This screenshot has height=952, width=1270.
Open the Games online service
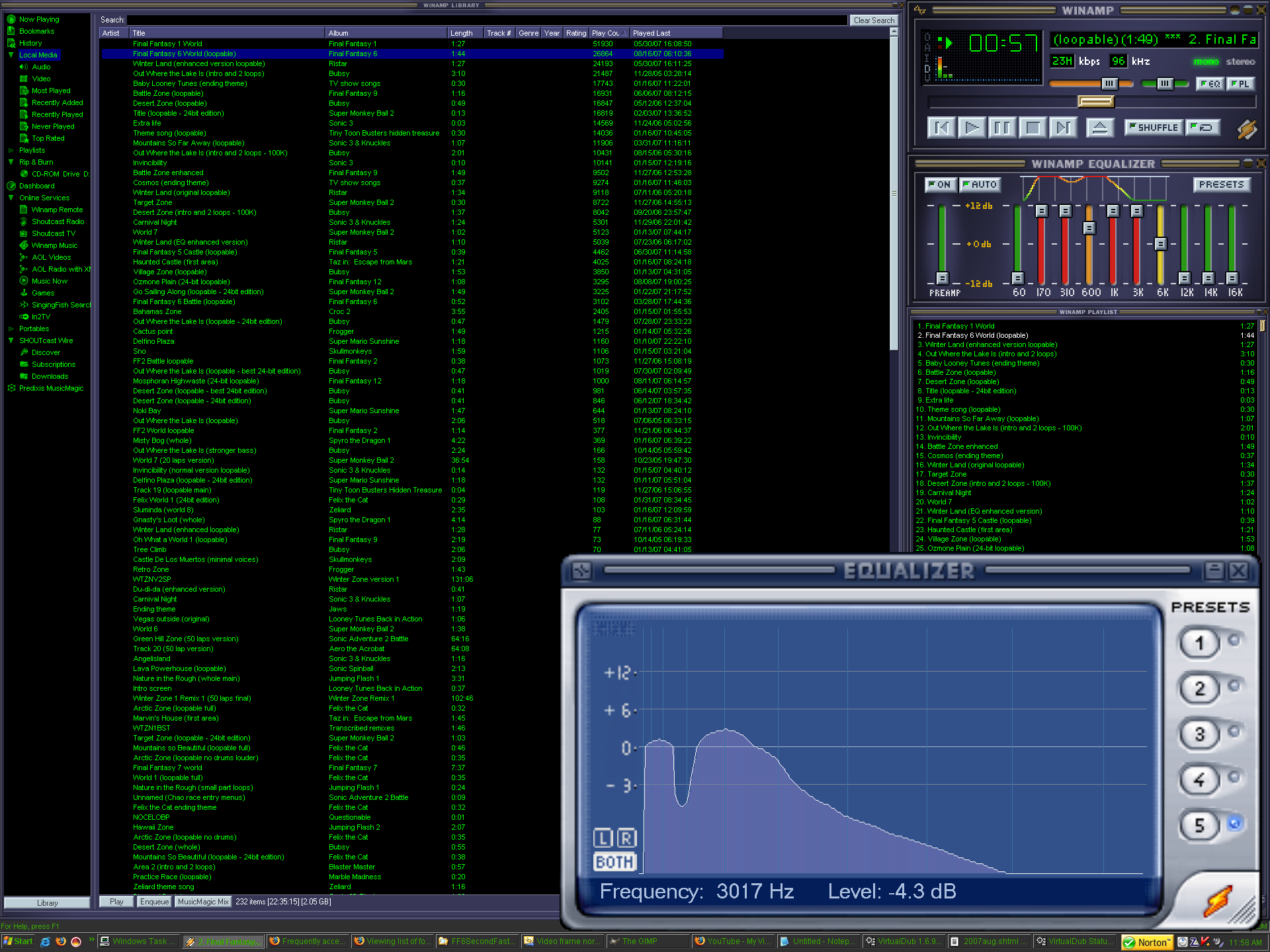(43, 293)
